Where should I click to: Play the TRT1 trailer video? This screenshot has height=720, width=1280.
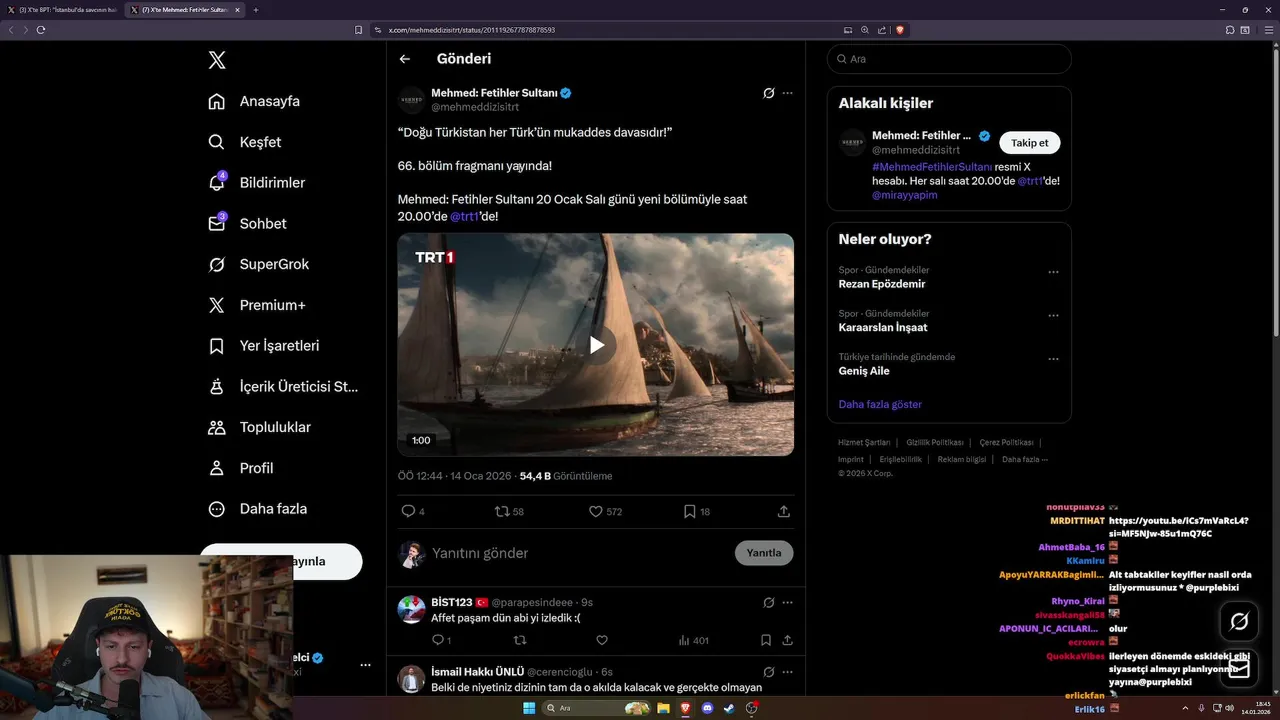coord(596,345)
